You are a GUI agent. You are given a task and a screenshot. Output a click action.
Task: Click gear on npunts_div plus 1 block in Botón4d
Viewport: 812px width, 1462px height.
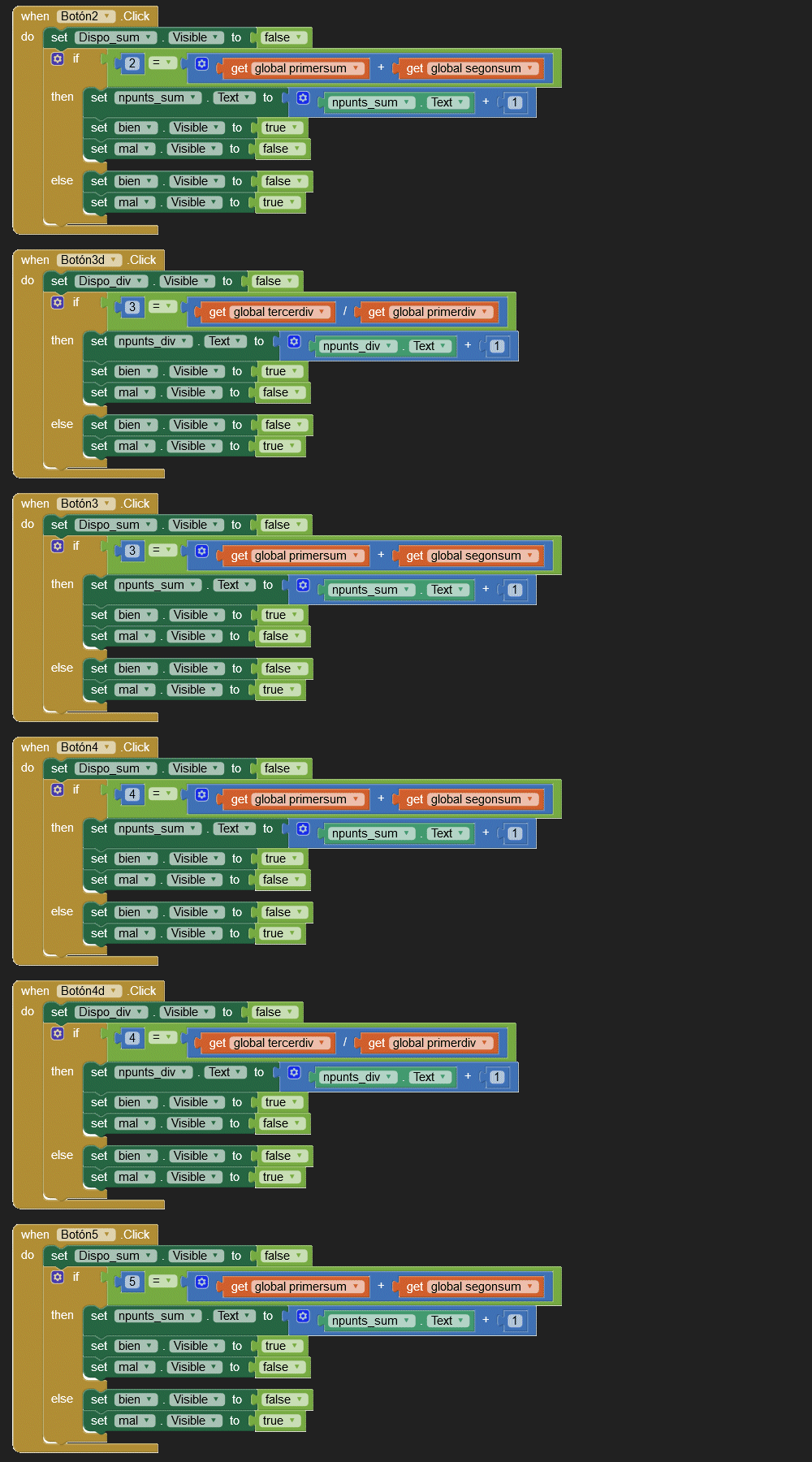click(294, 1072)
